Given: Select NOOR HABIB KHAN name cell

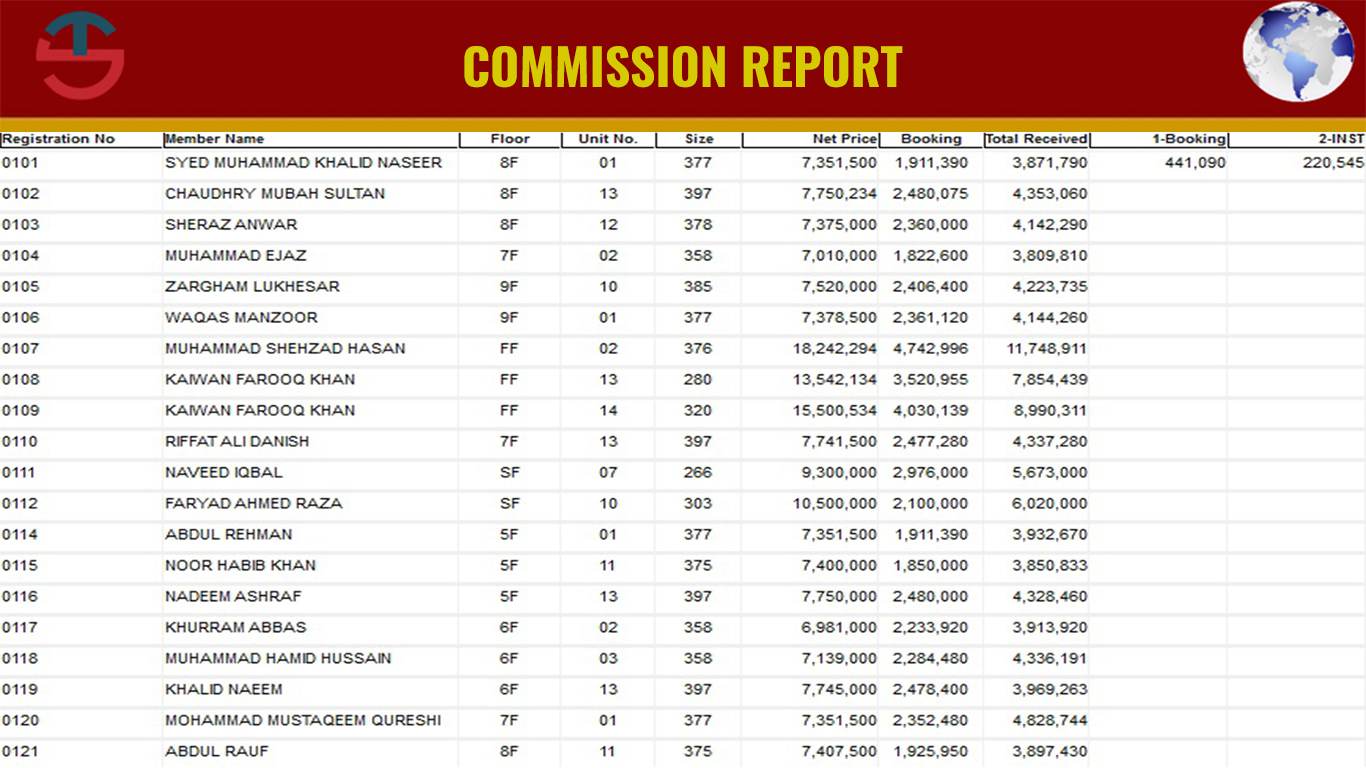Looking at the screenshot, I should [241, 565].
